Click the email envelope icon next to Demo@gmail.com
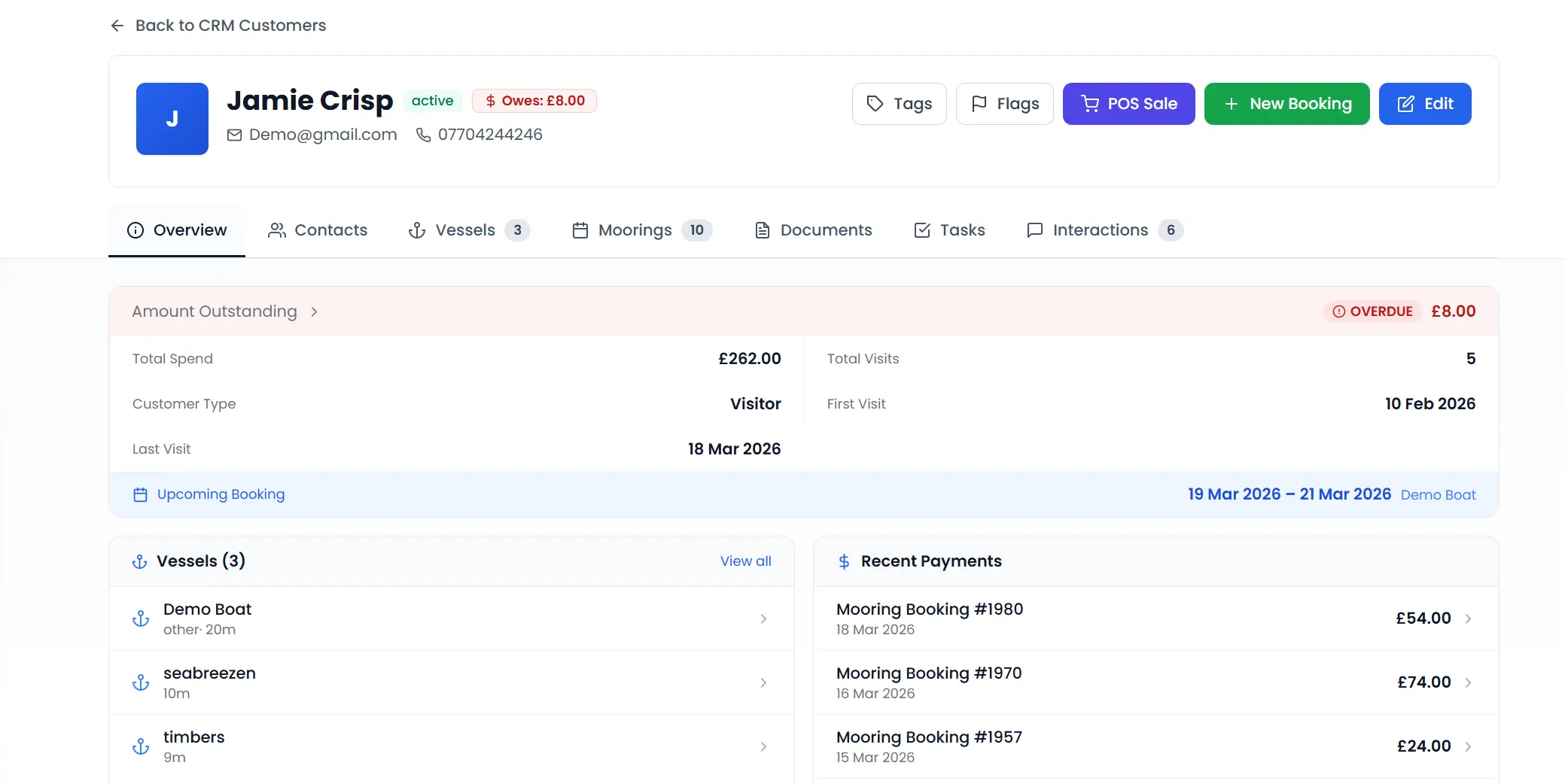 [234, 135]
